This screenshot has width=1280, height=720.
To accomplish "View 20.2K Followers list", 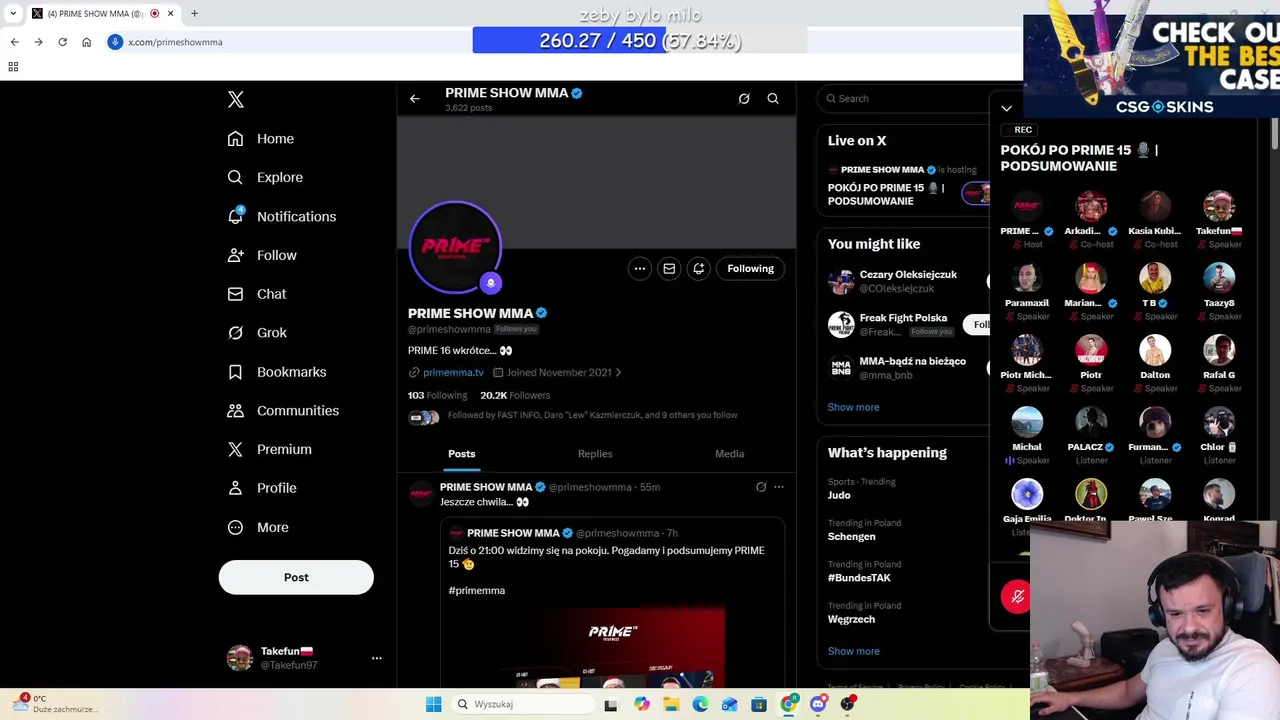I will 515,395.
